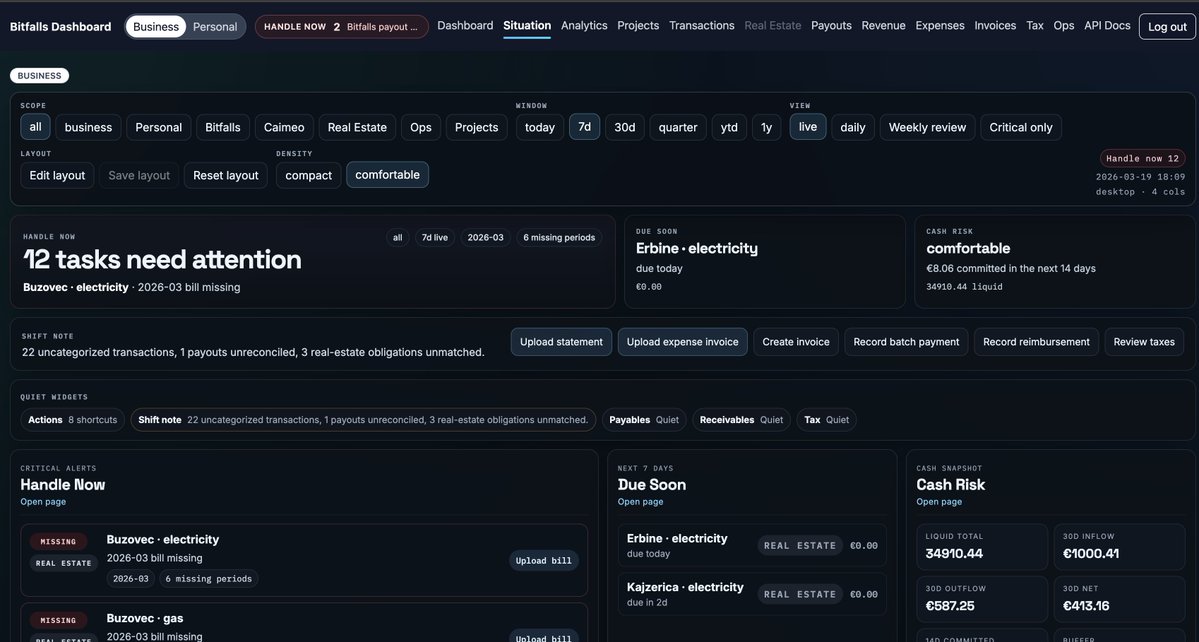Choose the 1y window
The image size is (1199, 642).
pyautogui.click(x=766, y=128)
